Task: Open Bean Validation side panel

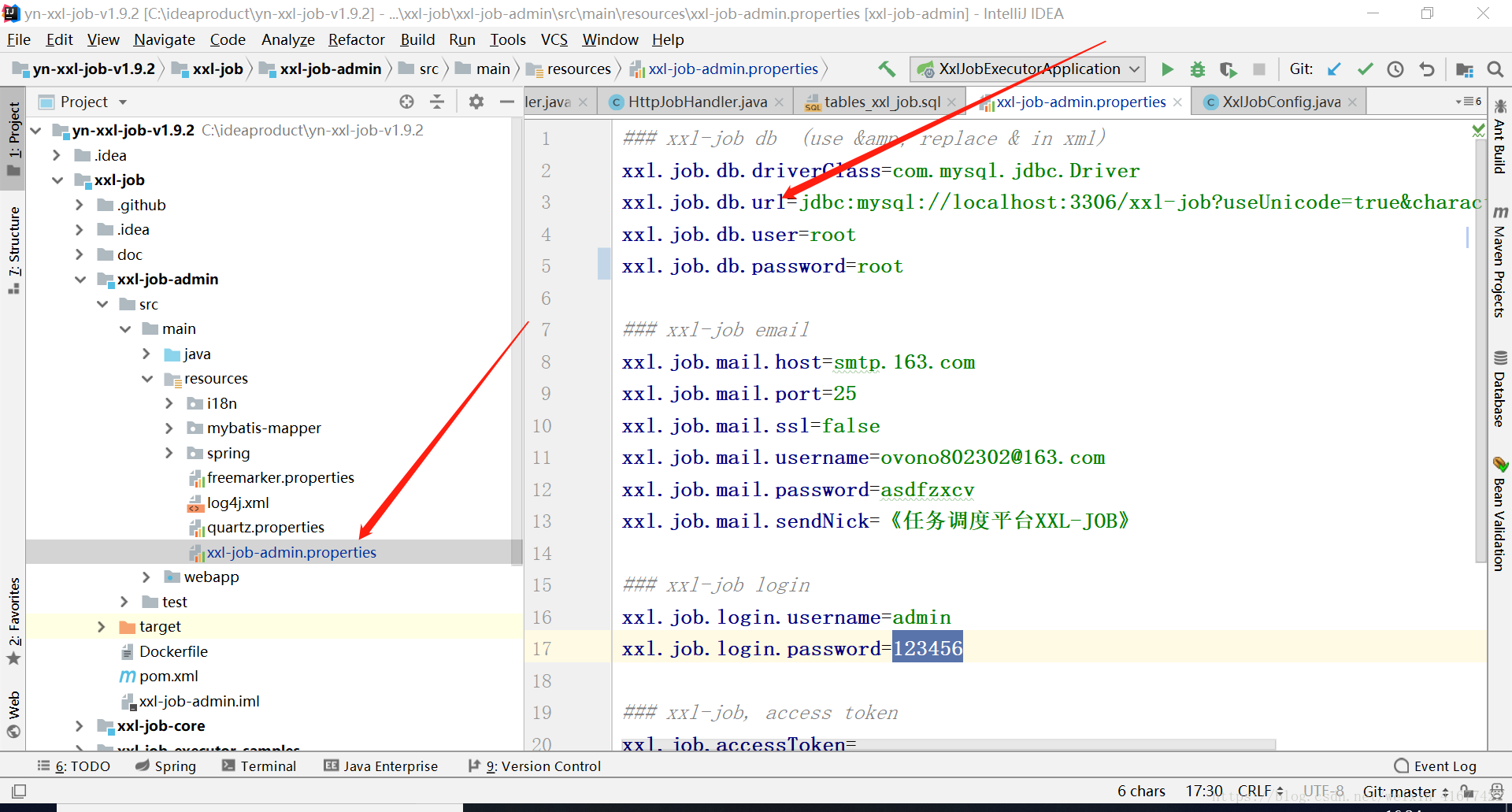Action: pos(1499,514)
